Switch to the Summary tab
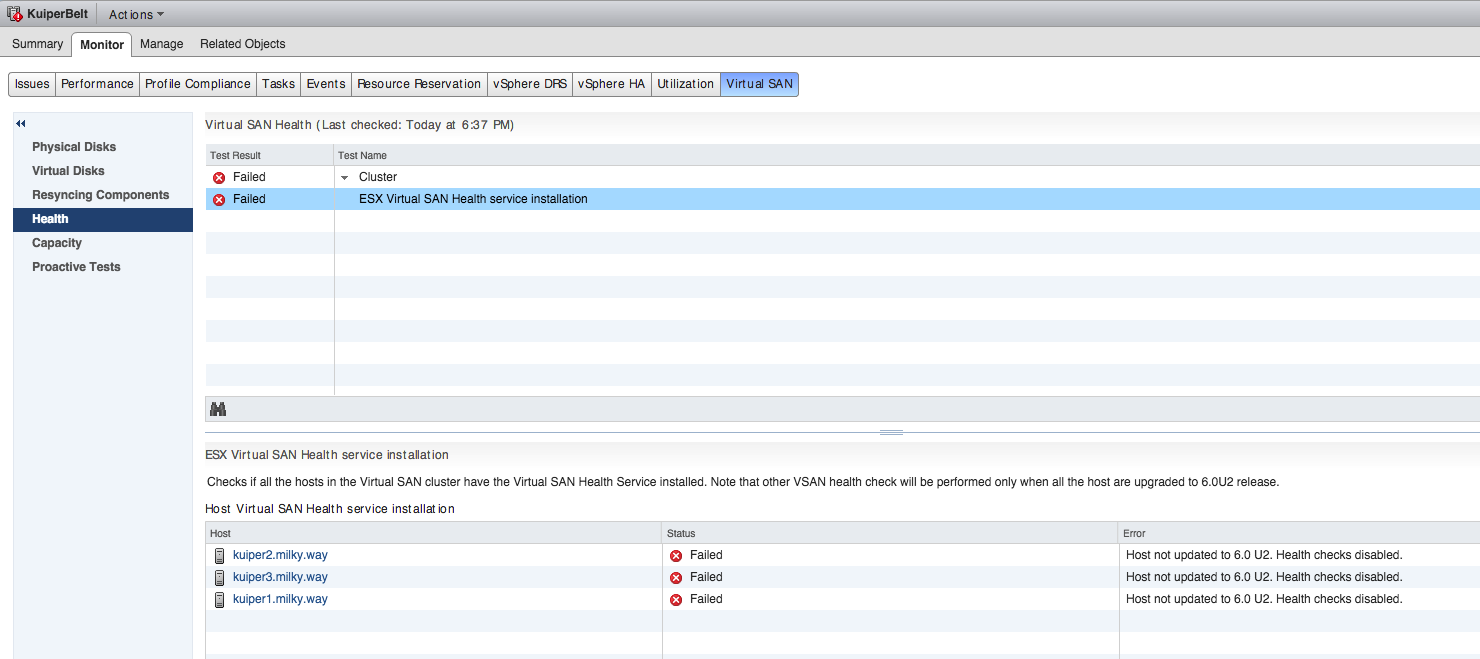This screenshot has height=659, width=1480. (38, 44)
